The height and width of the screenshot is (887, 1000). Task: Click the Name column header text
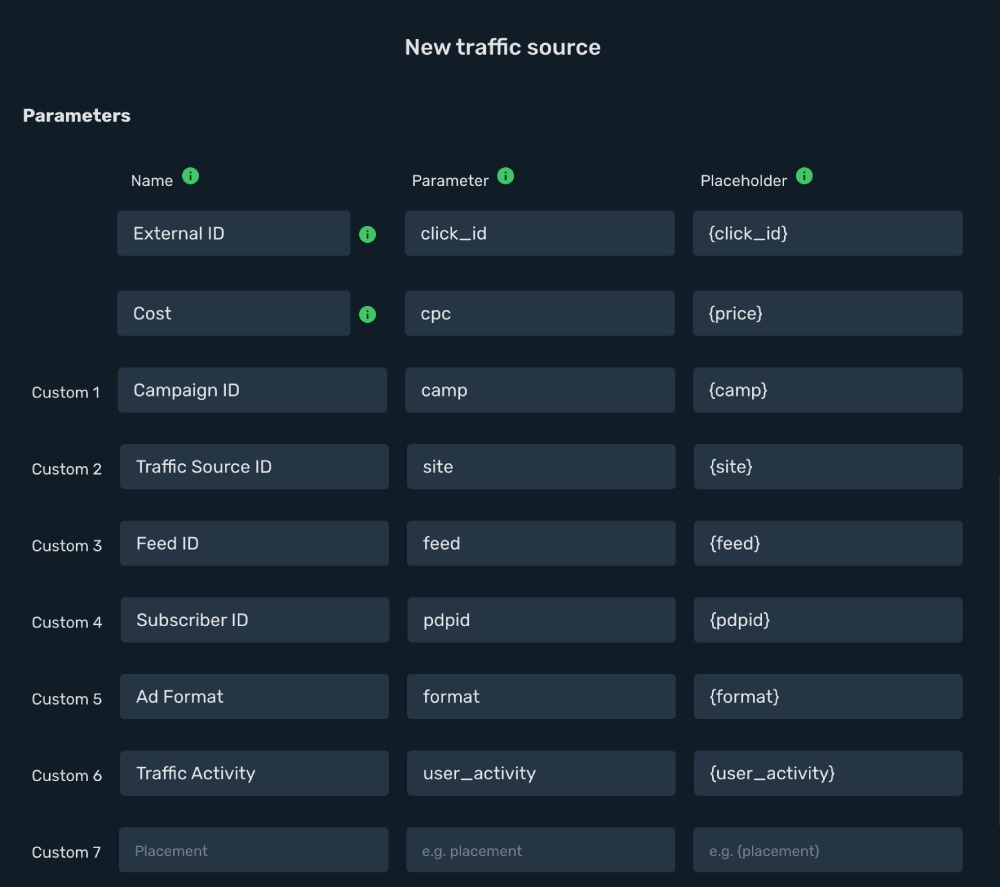(x=152, y=181)
